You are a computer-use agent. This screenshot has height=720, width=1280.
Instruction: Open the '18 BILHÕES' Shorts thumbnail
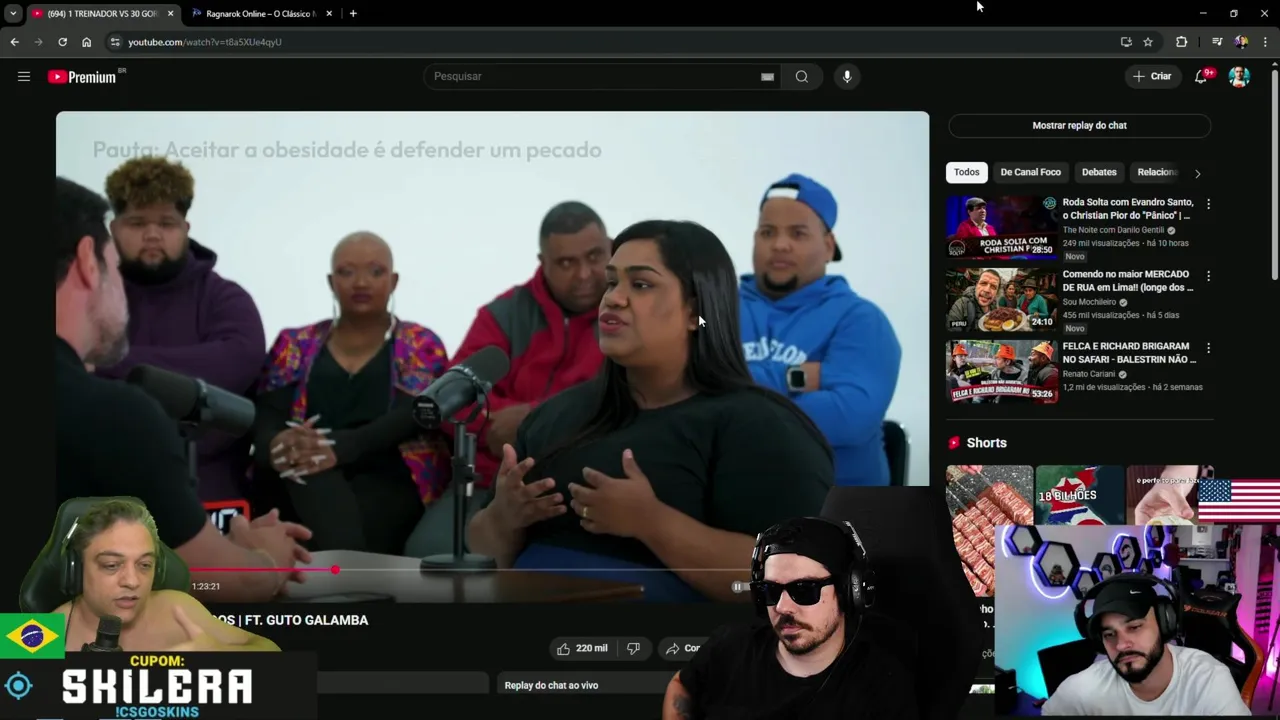(x=1079, y=495)
